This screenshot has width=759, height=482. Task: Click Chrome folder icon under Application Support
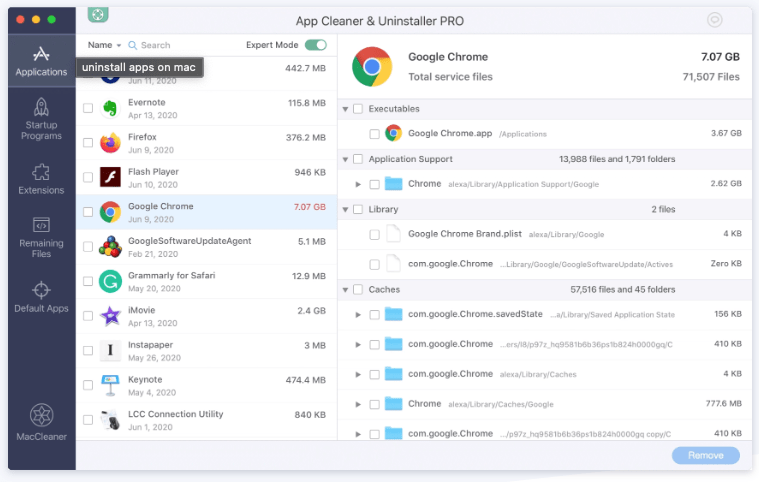[394, 184]
